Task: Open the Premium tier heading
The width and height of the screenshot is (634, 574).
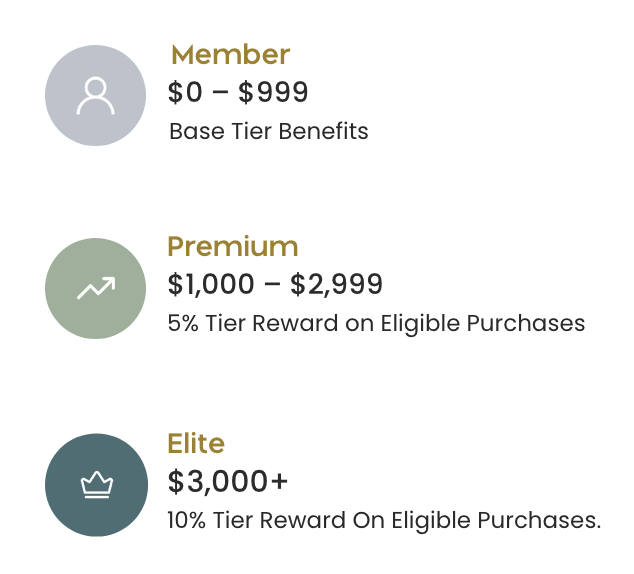Action: (232, 246)
